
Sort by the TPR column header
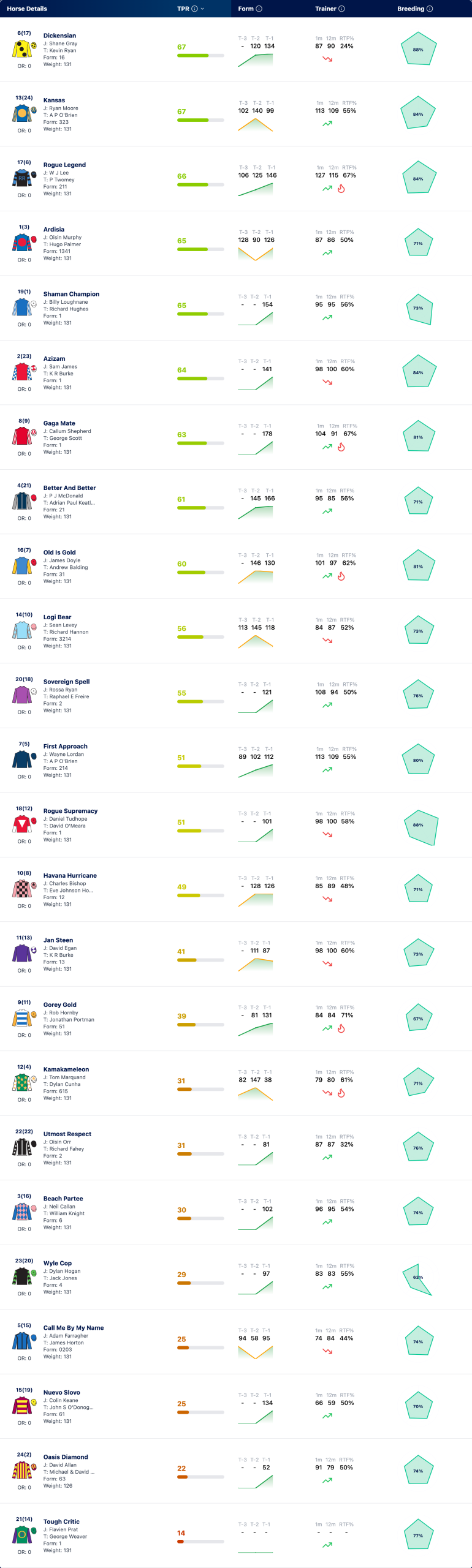[183, 9]
